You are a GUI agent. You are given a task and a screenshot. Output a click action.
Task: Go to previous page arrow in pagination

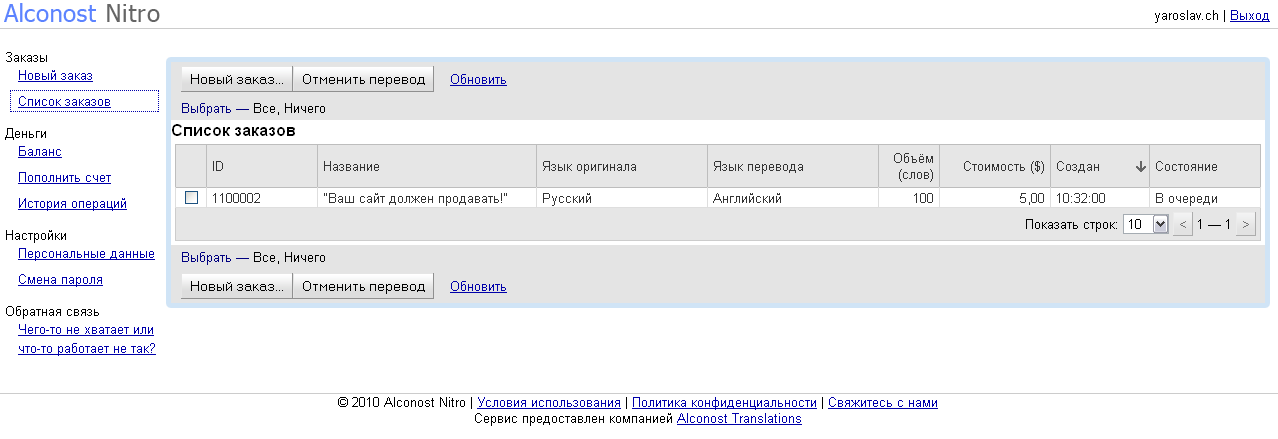[1184, 225]
